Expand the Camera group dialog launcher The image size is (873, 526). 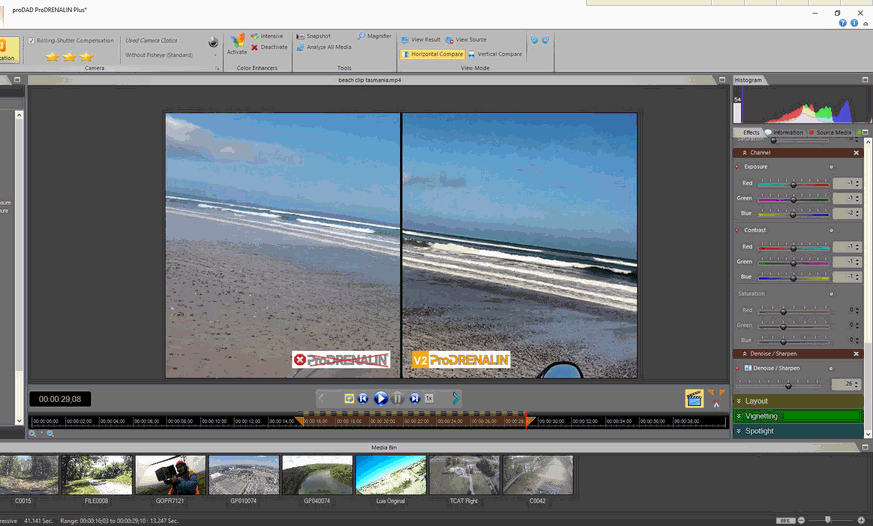click(217, 68)
